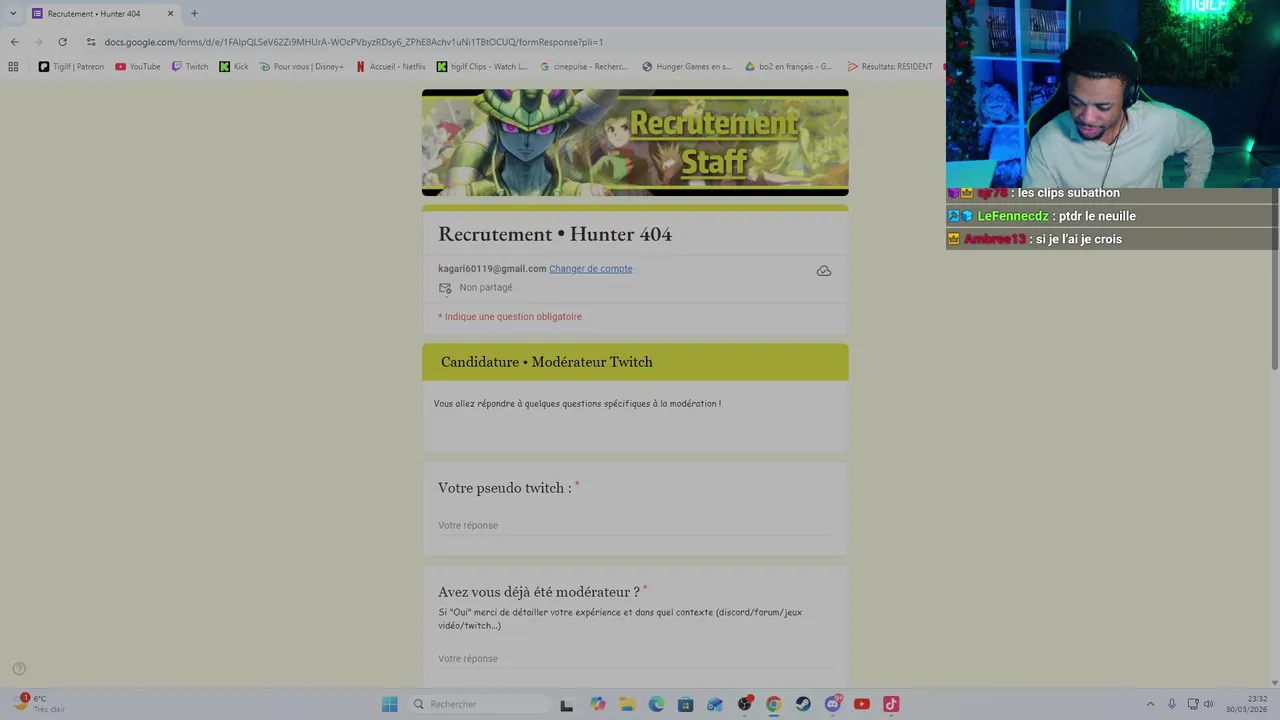Open the Task View icon on the taskbar

click(567, 704)
